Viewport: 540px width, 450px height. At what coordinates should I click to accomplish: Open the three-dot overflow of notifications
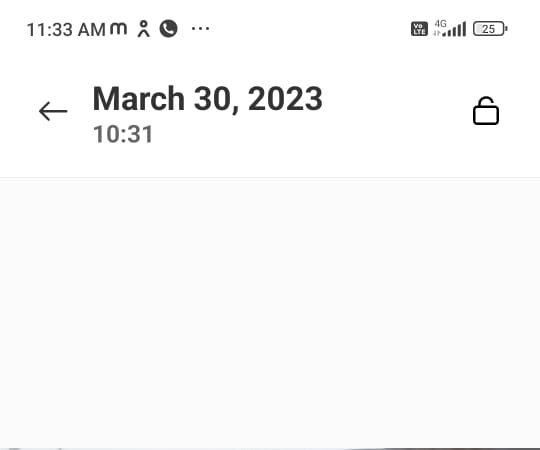(200, 29)
